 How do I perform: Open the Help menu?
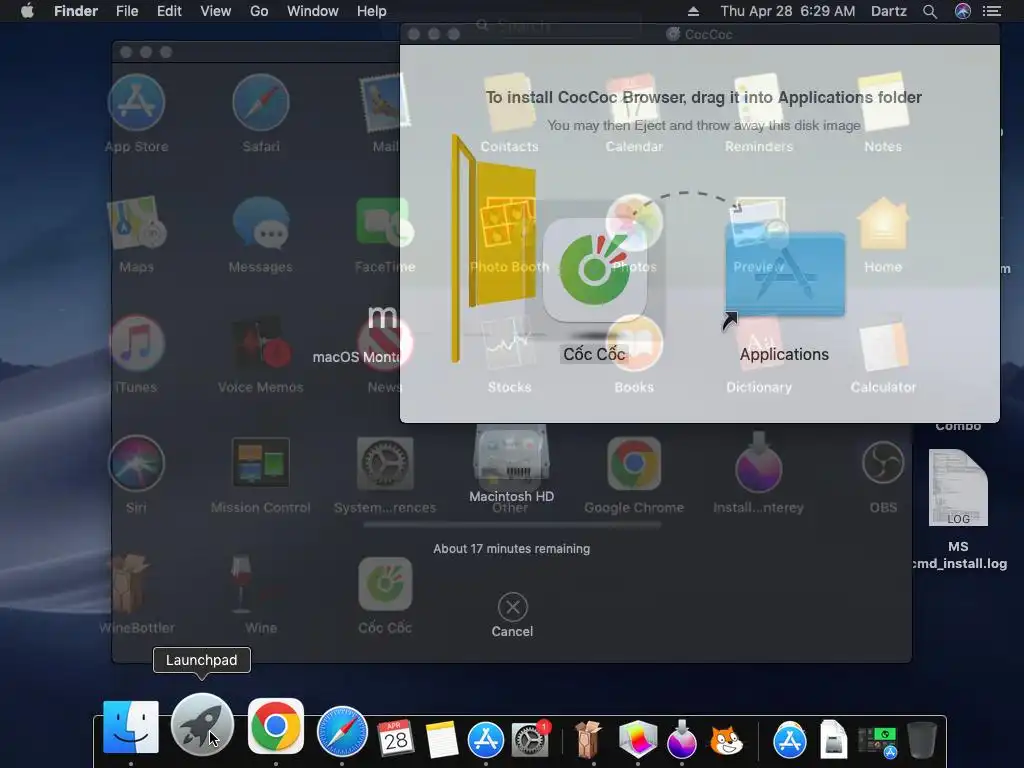click(372, 11)
